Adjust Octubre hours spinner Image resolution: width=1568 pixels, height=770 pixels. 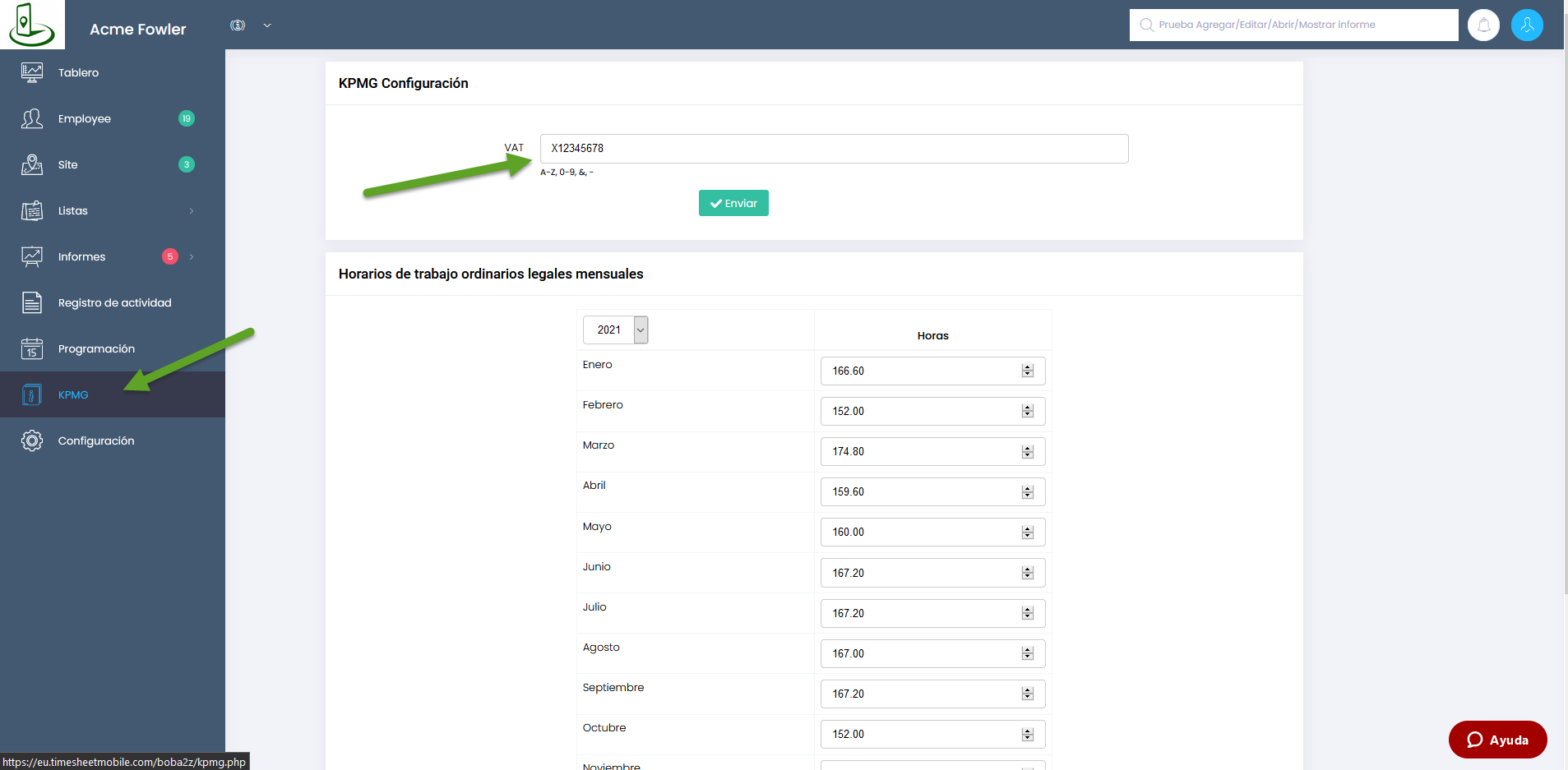pos(1028,734)
